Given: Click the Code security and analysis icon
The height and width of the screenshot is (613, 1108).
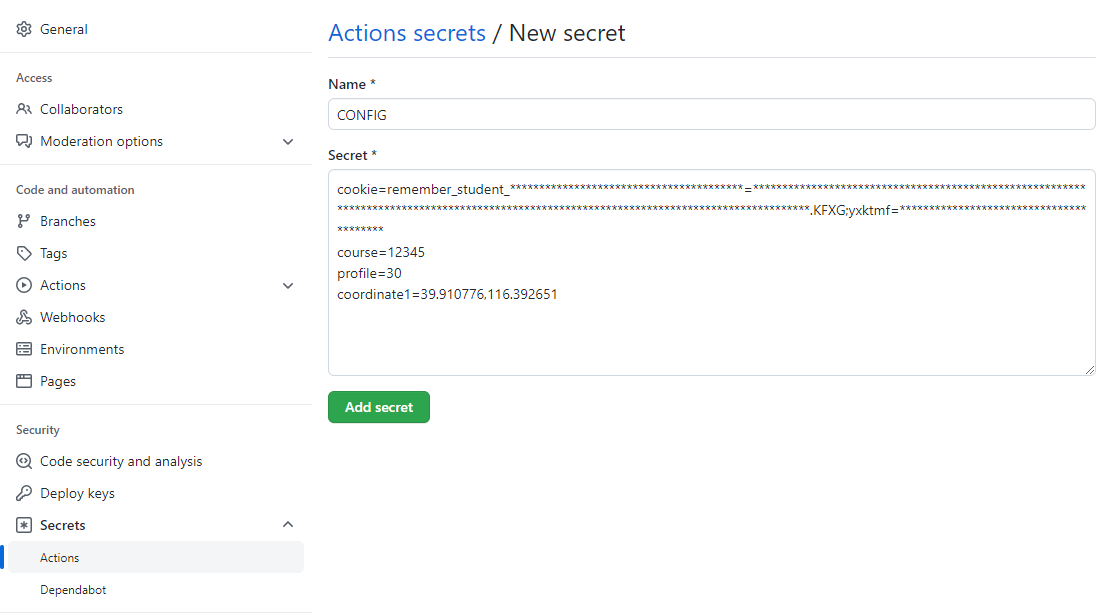Looking at the screenshot, I should [23, 461].
